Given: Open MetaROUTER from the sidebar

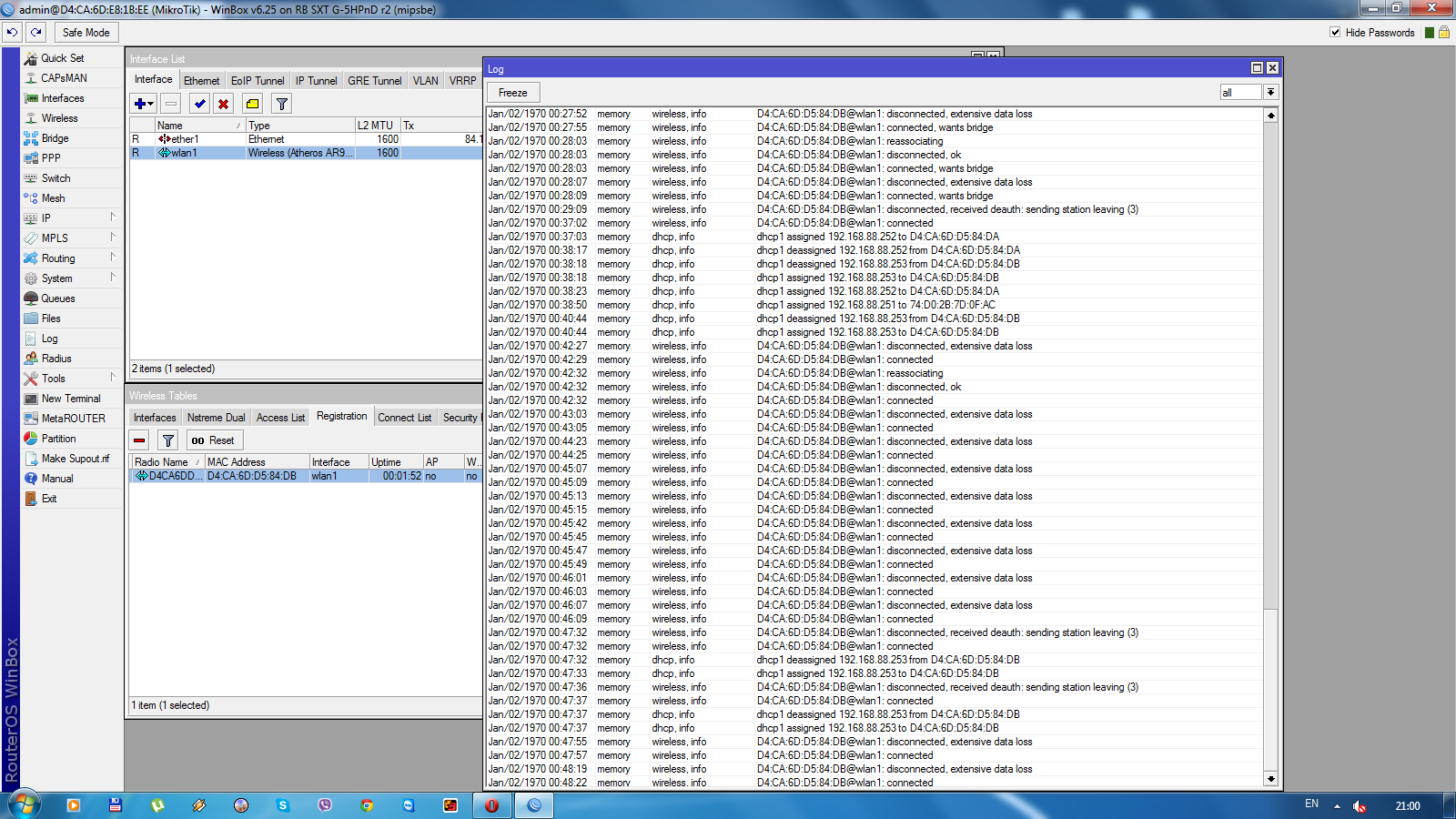Looking at the screenshot, I should point(73,419).
